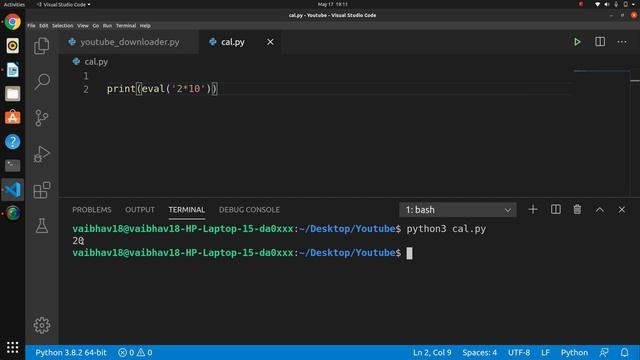Click the feedback icon in status bar
This screenshot has width=640, height=360.
604,352
